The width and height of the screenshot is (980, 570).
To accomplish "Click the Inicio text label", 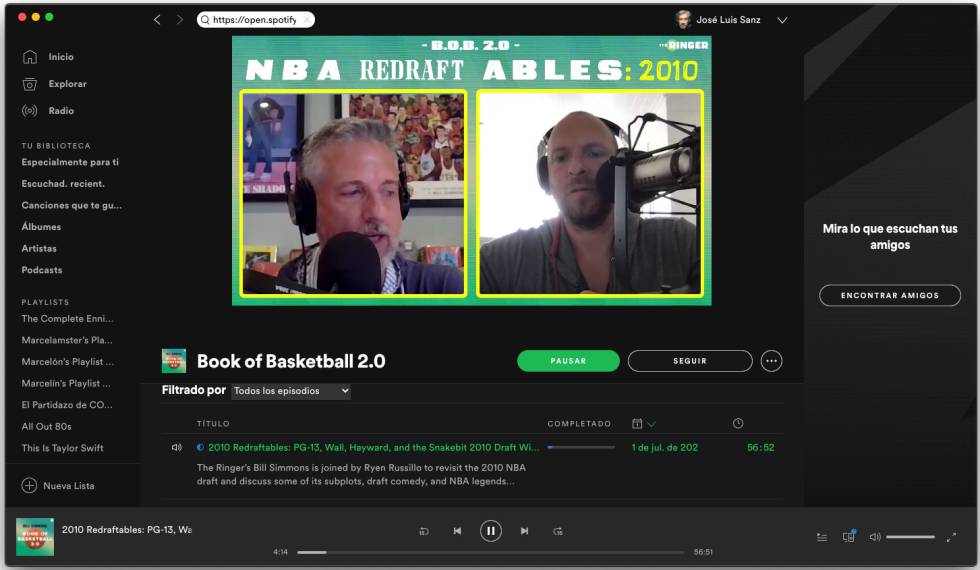I will (61, 57).
